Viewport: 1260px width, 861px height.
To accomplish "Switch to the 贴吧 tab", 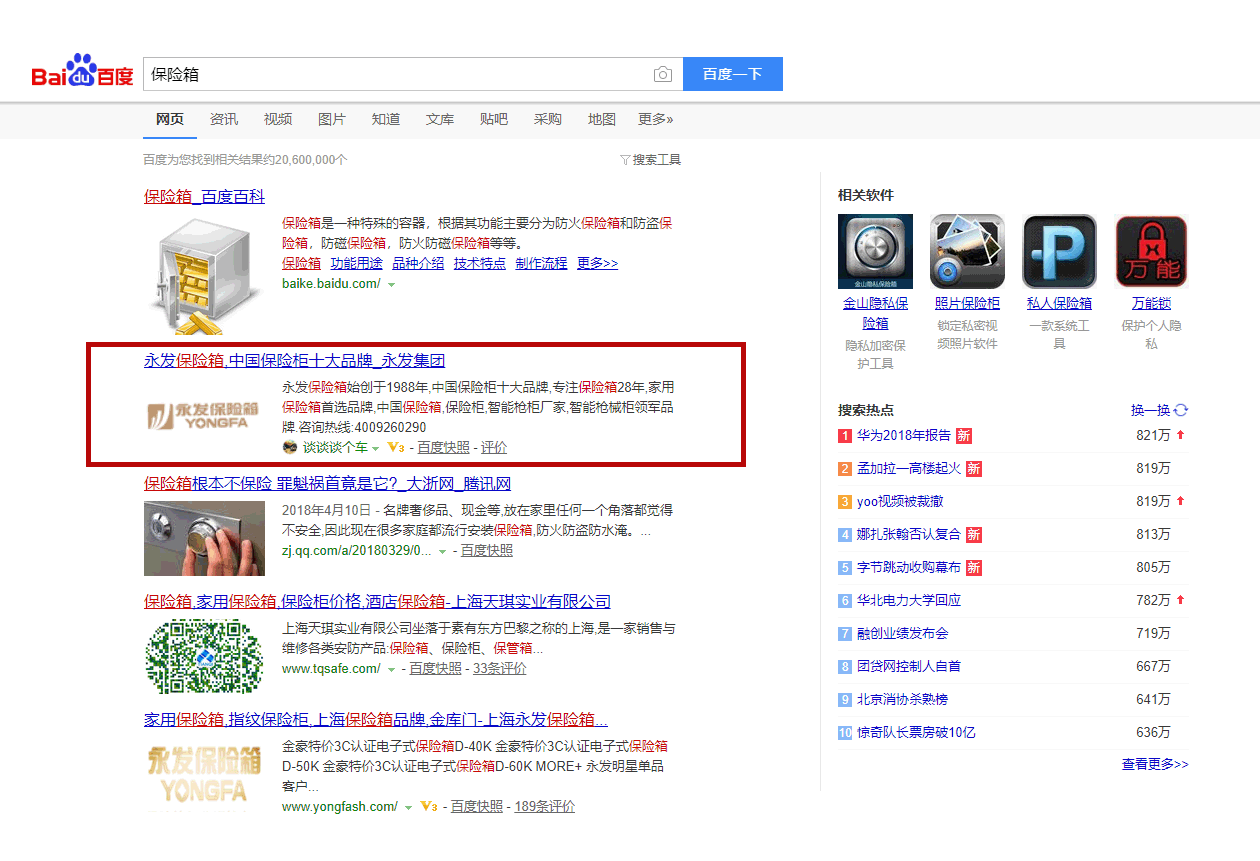I will pos(494,119).
